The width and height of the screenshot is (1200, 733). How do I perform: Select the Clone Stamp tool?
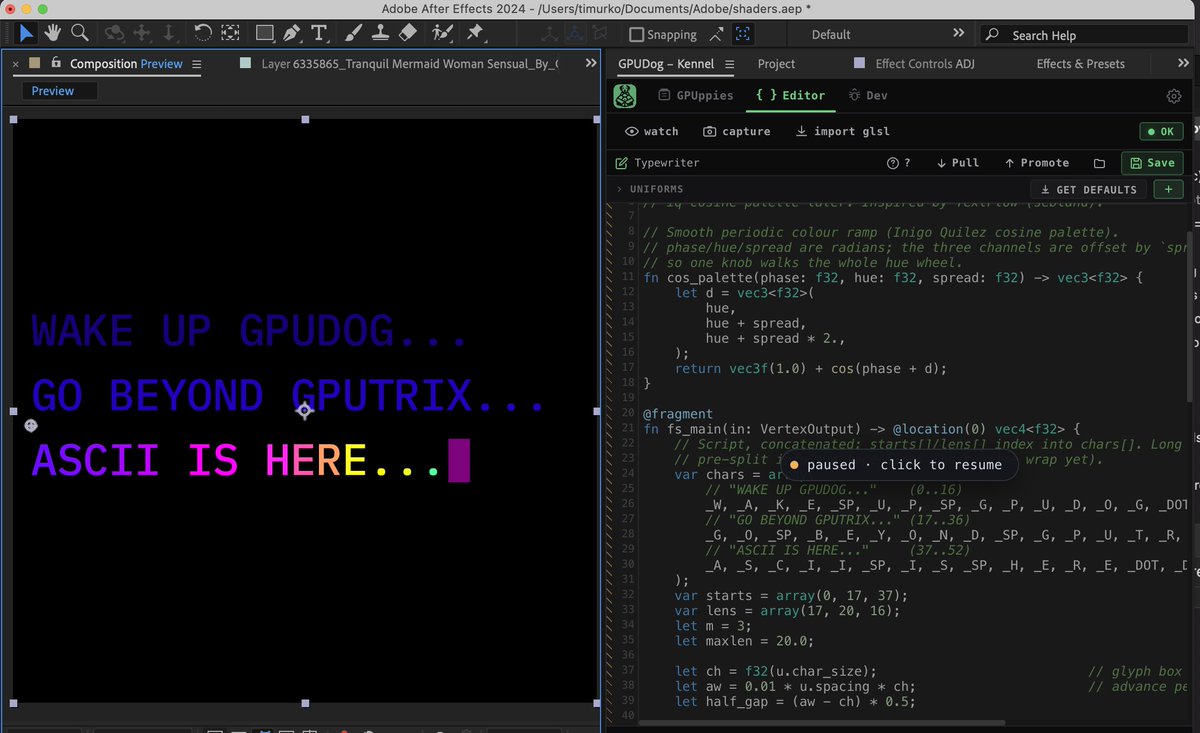point(380,33)
